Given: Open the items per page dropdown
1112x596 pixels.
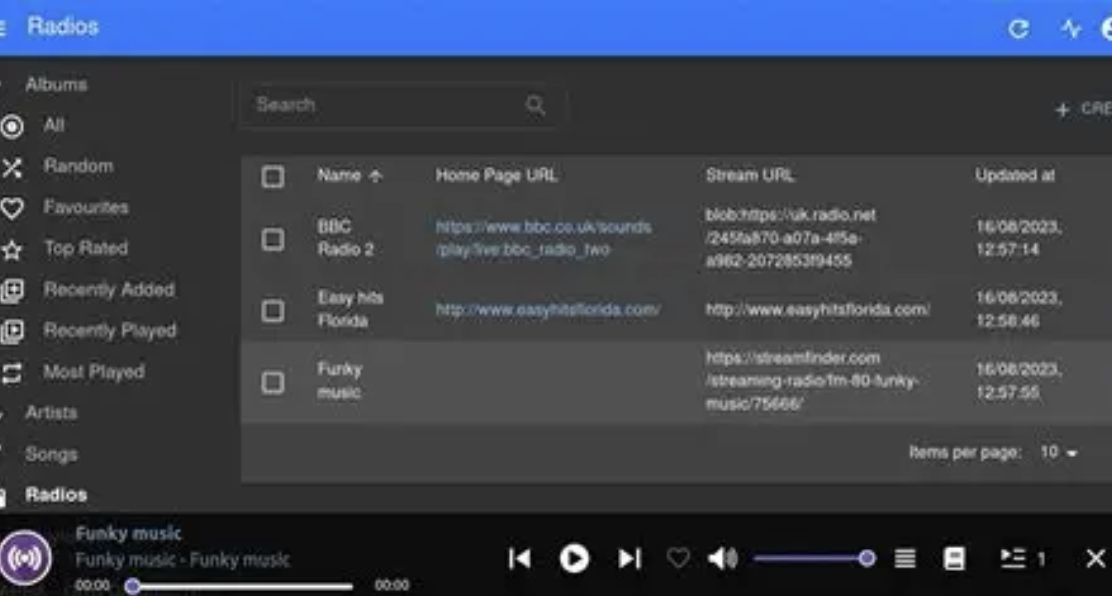Looking at the screenshot, I should pos(1059,453).
